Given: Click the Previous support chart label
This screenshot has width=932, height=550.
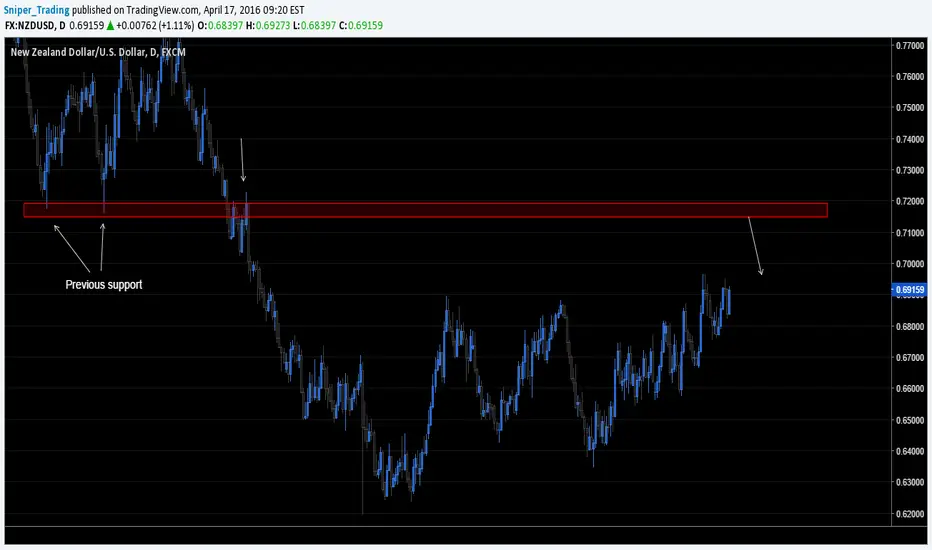Looking at the screenshot, I should 104,285.
